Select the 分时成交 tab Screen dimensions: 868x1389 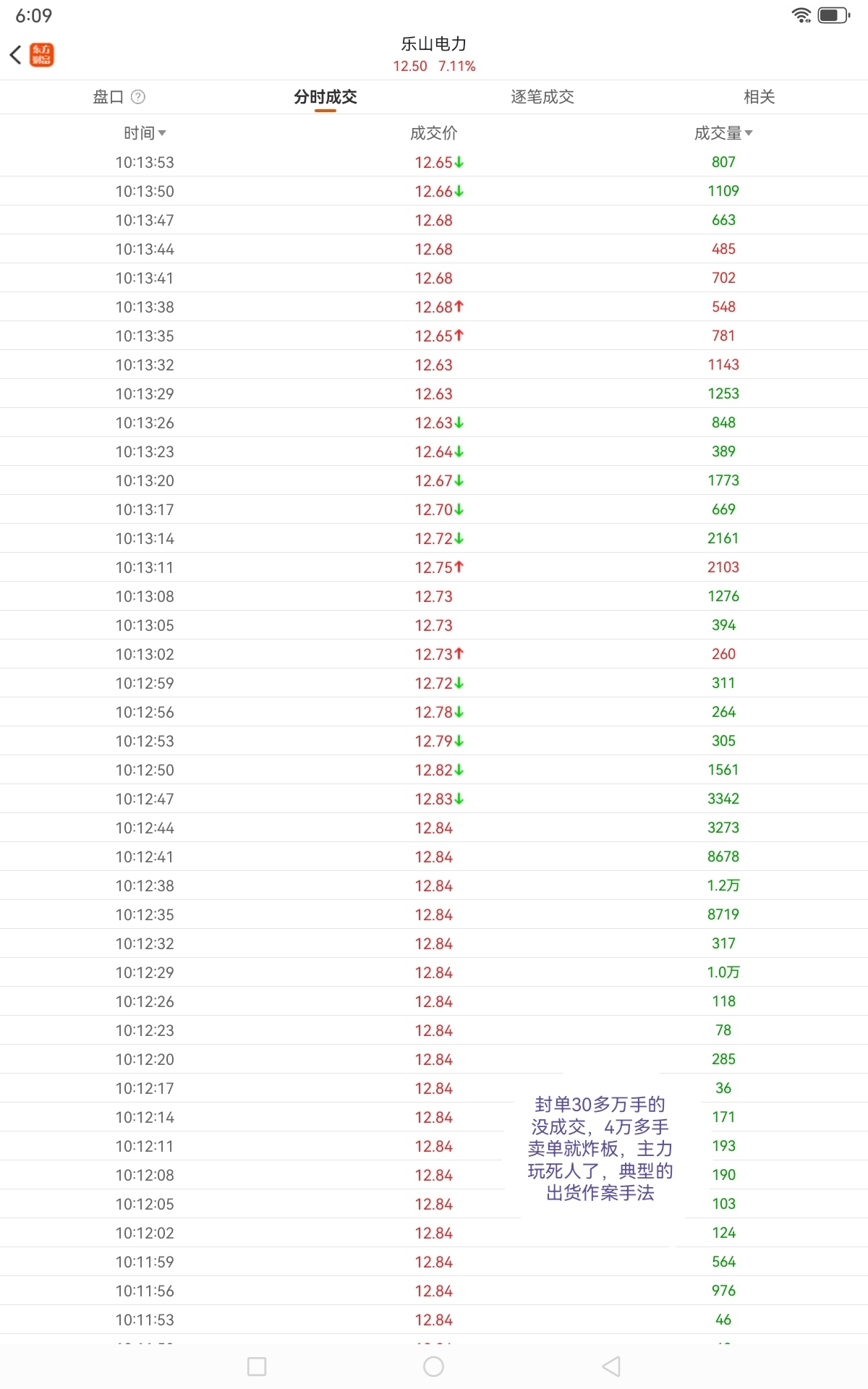[x=325, y=97]
